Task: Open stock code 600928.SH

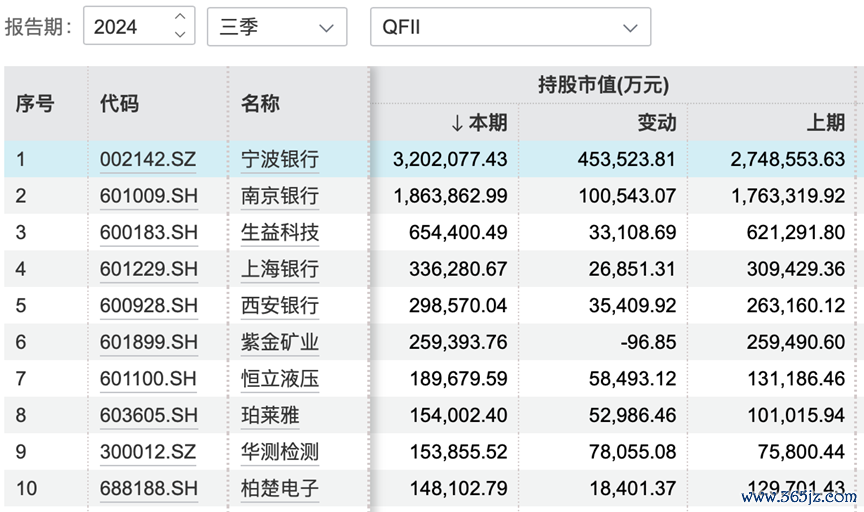Action: 149,305
